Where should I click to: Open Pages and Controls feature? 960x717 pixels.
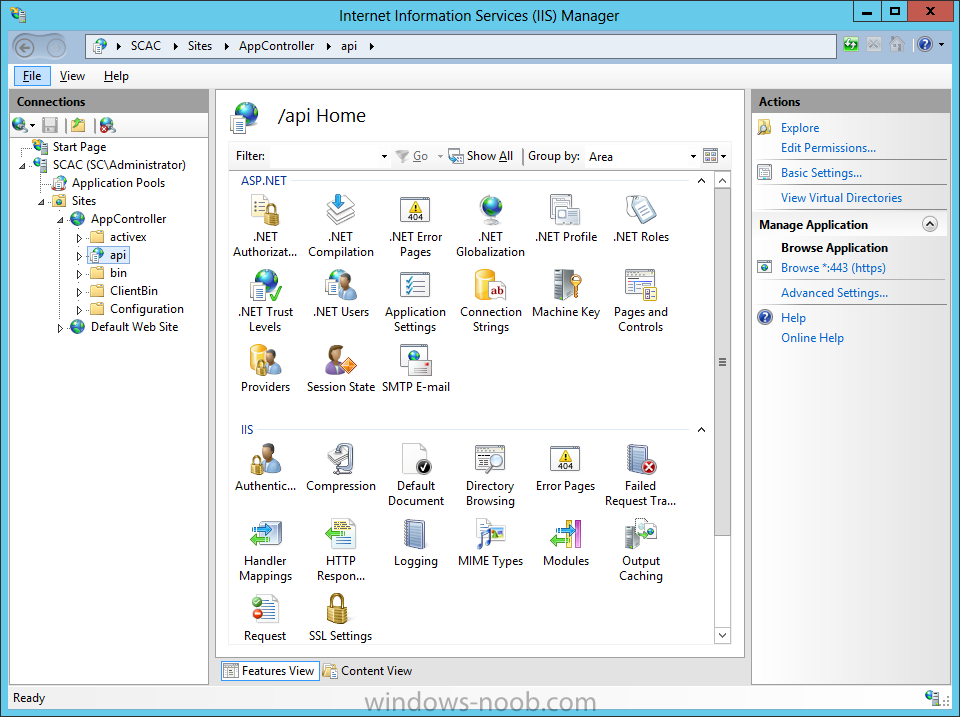tap(640, 301)
